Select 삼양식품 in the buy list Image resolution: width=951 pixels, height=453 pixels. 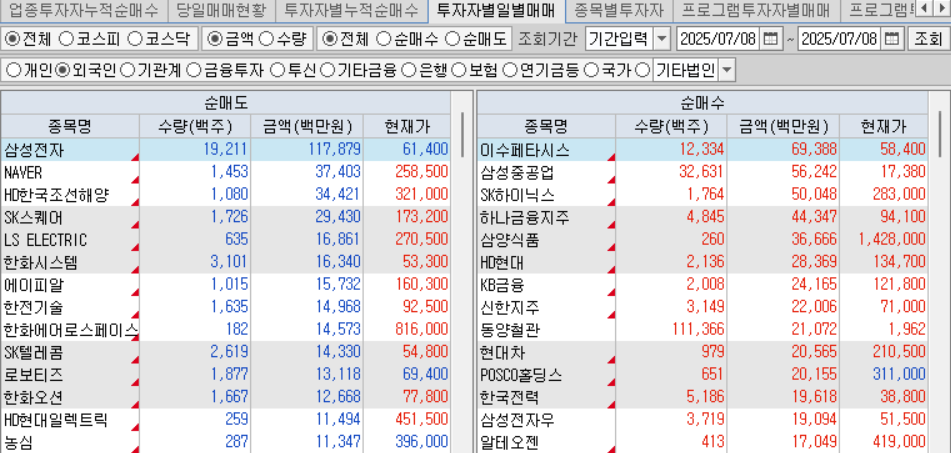tap(702, 240)
